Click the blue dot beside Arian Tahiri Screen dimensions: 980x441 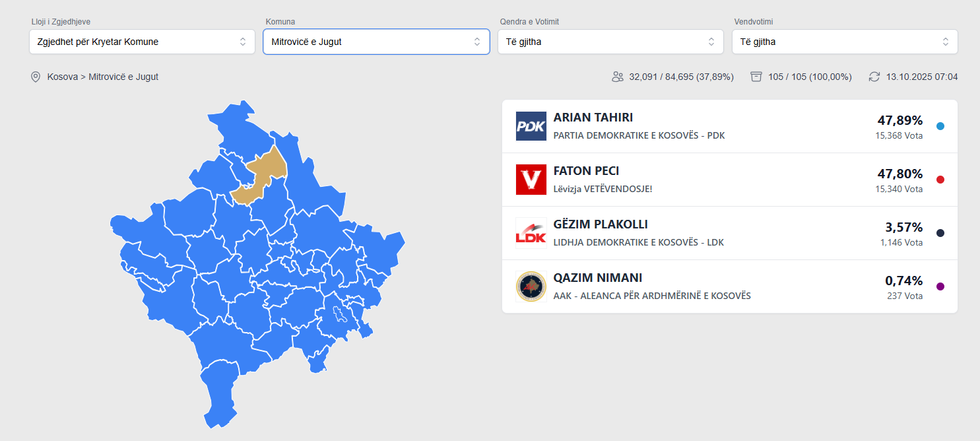click(x=940, y=126)
